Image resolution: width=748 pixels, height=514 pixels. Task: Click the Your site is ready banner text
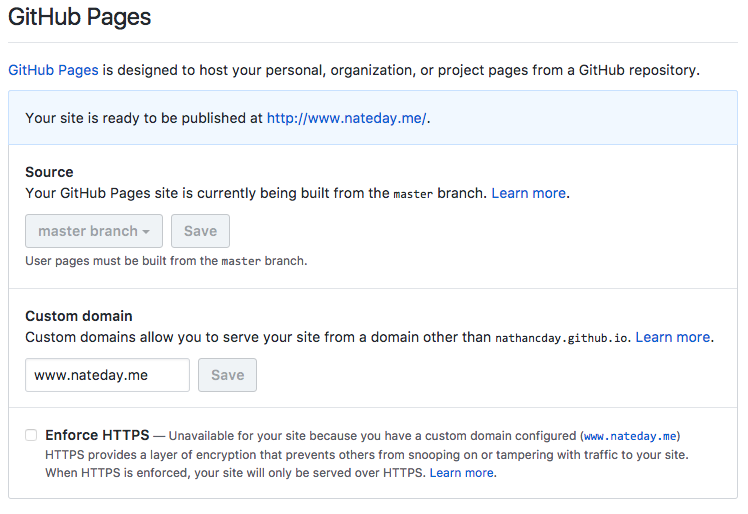pyautogui.click(x=144, y=118)
